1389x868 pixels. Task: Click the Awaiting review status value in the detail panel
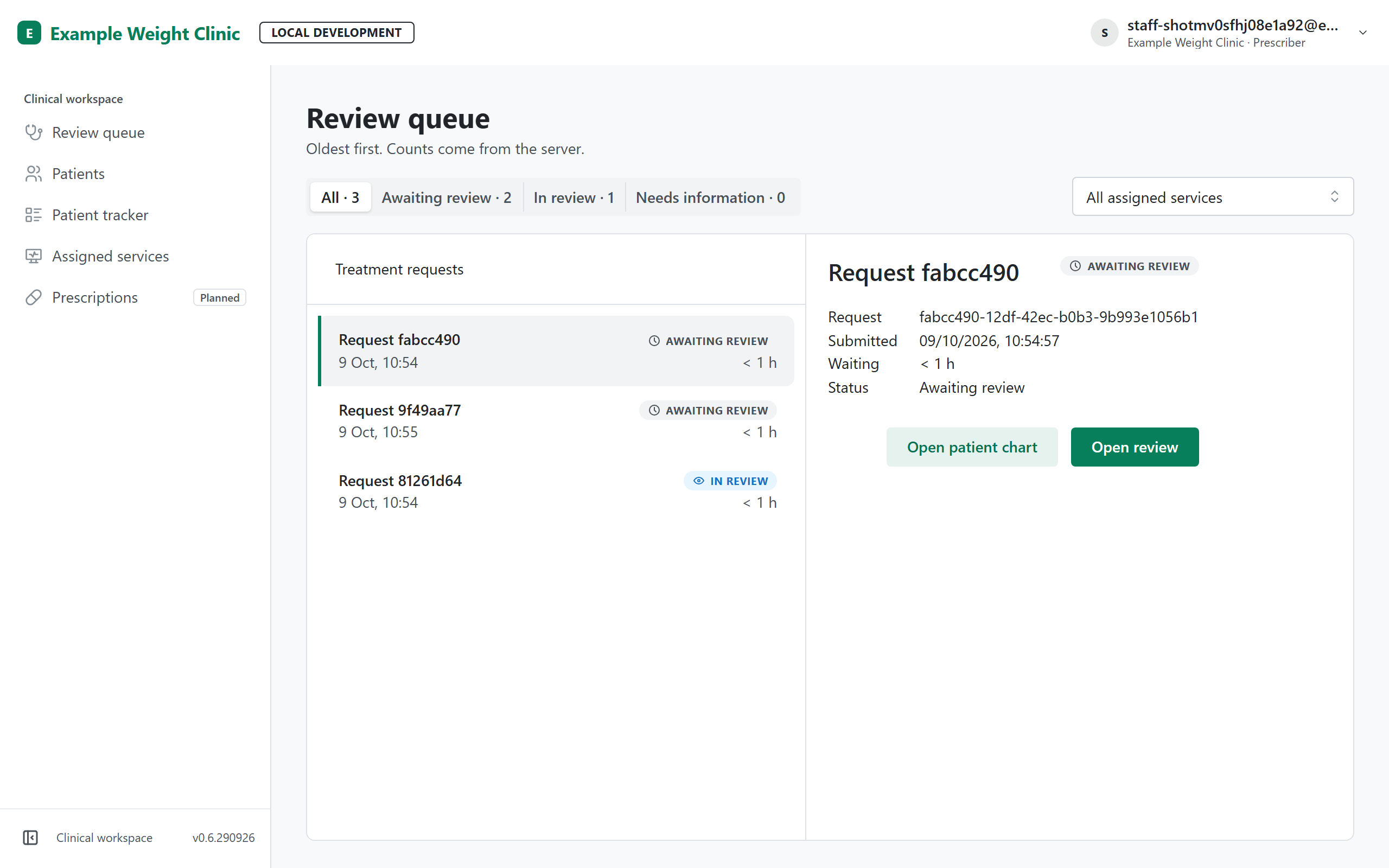(x=972, y=387)
